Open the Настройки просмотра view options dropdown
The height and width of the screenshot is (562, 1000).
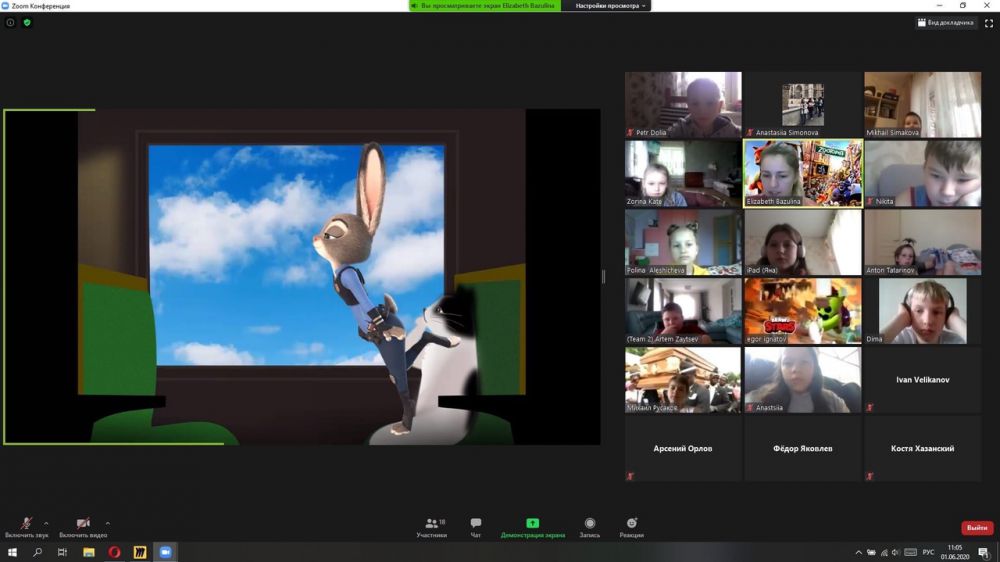[x=610, y=6]
